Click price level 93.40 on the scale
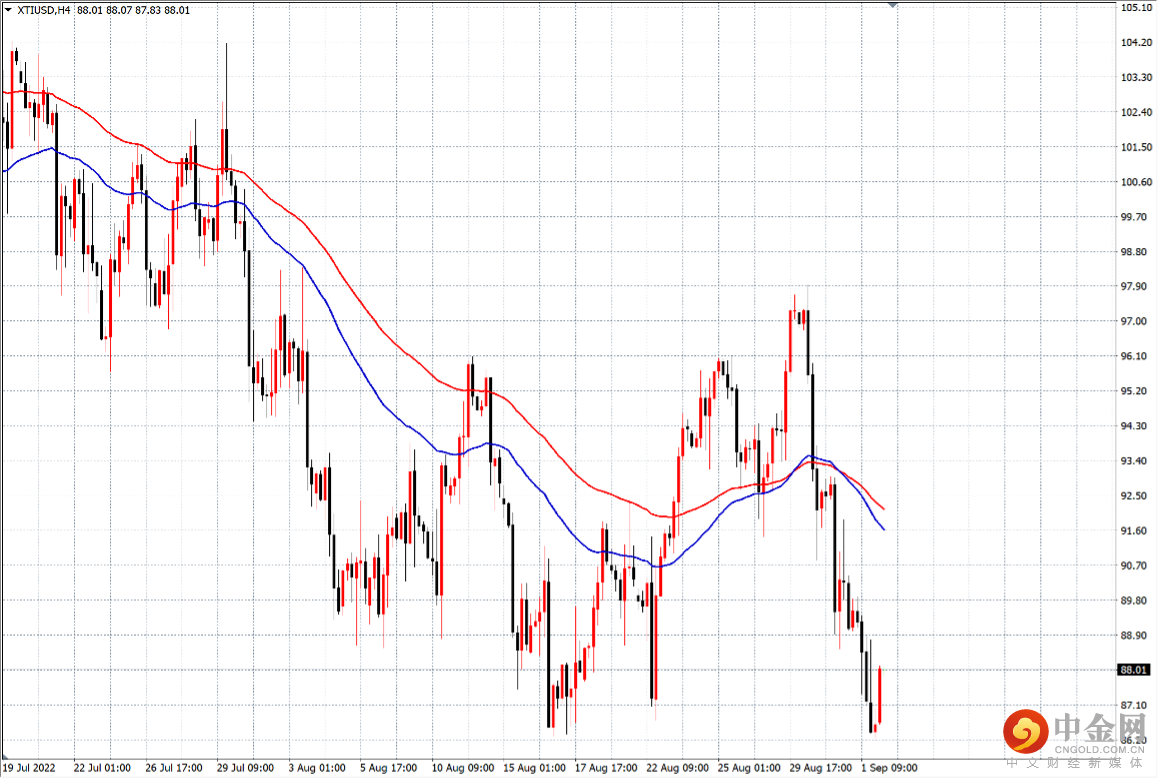 [x=1136, y=461]
